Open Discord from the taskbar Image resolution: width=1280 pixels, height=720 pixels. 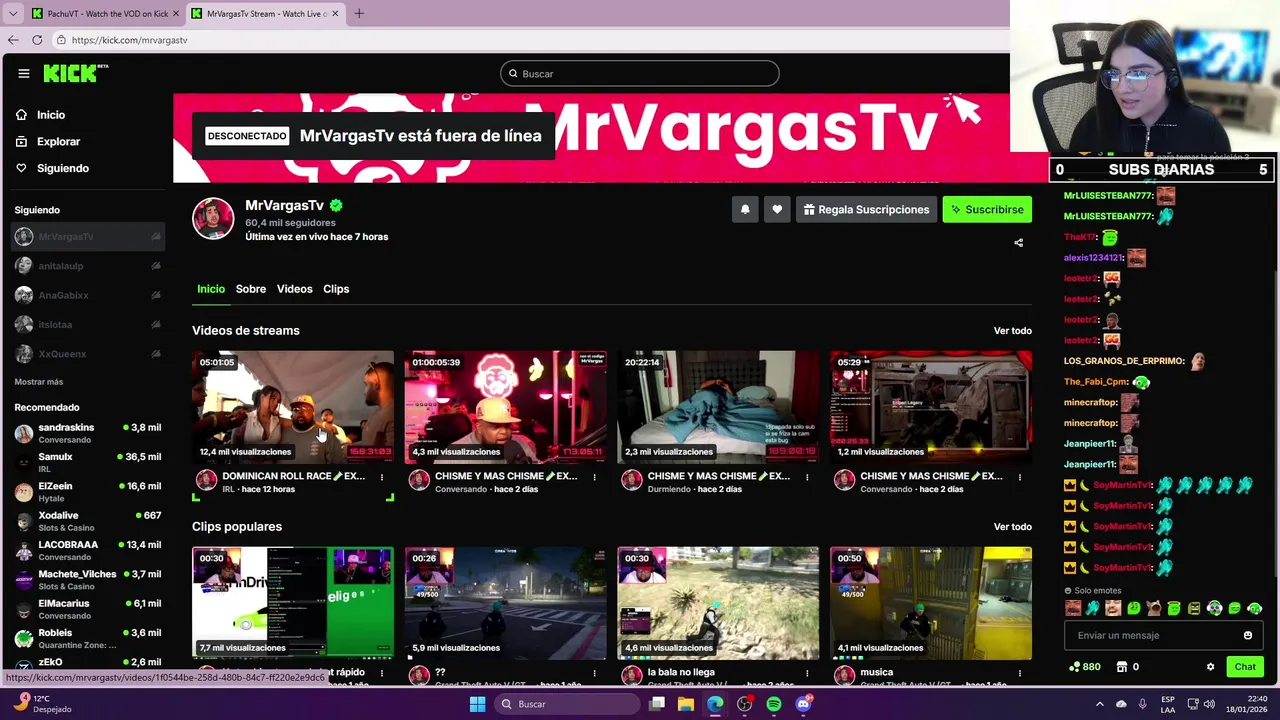tap(803, 704)
